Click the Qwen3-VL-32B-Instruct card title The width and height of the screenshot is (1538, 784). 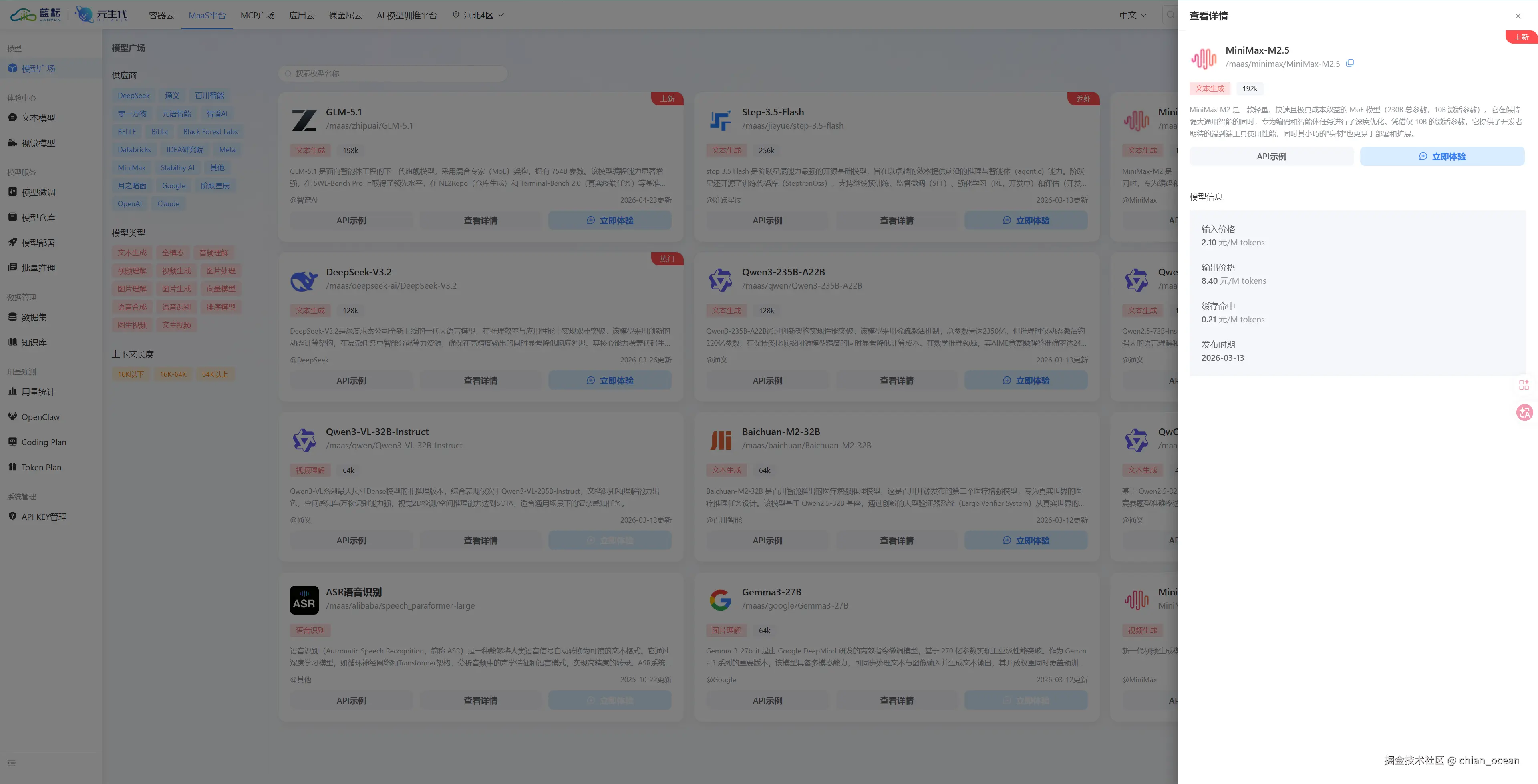(x=377, y=432)
